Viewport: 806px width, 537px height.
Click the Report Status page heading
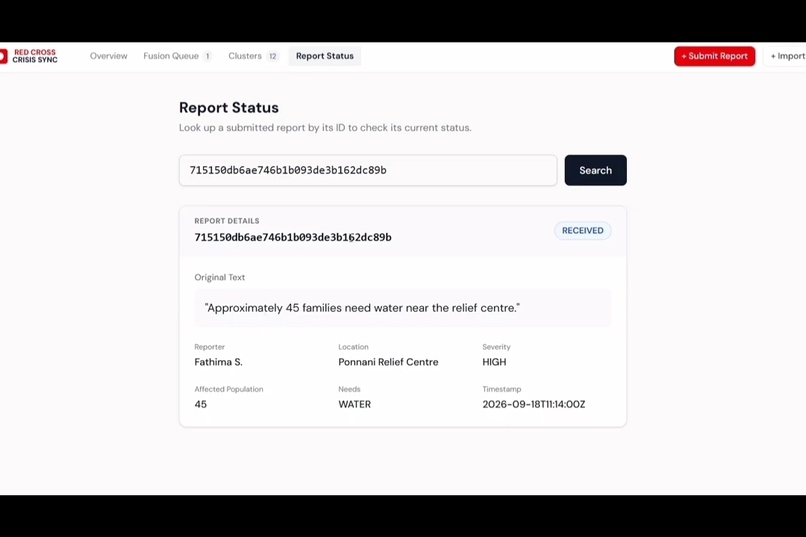click(x=229, y=107)
